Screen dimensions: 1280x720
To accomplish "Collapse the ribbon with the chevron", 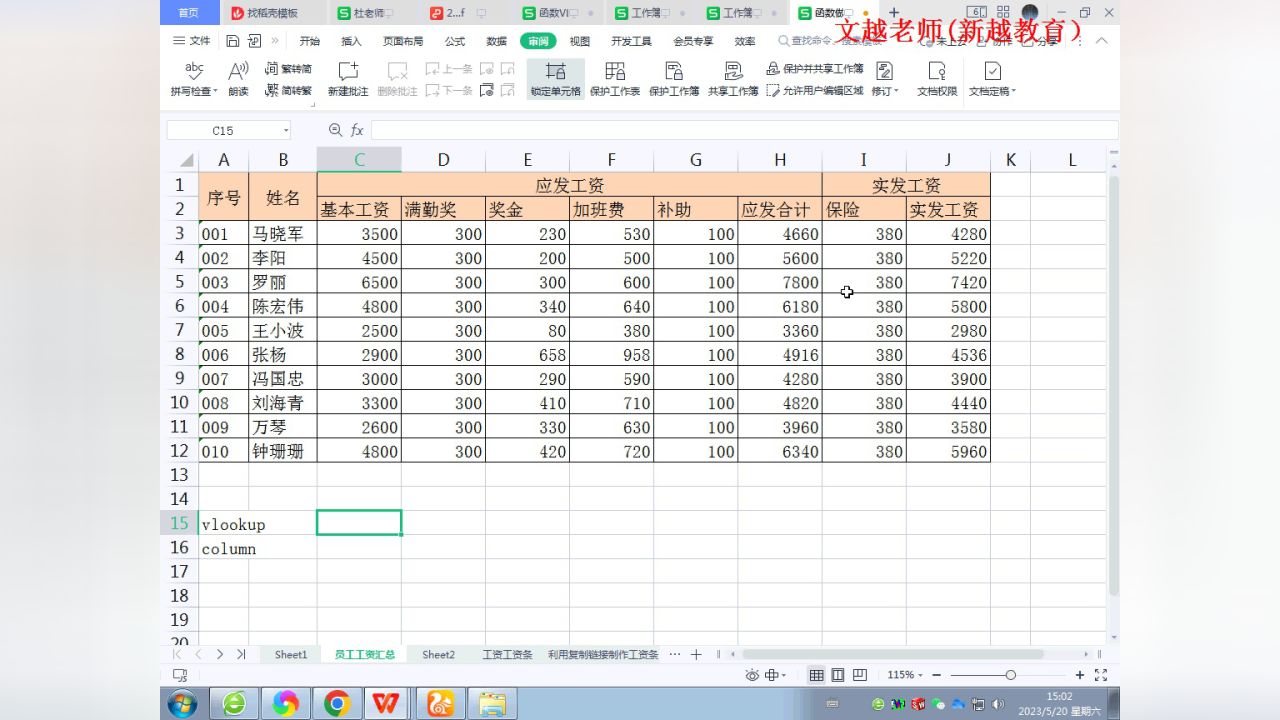I will [1101, 41].
